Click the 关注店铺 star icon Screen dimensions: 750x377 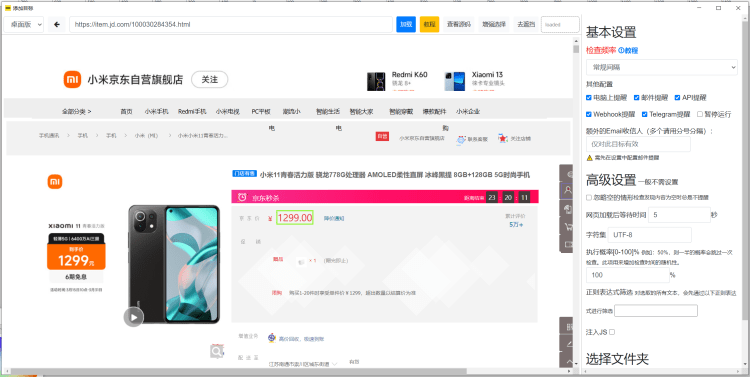tap(502, 138)
